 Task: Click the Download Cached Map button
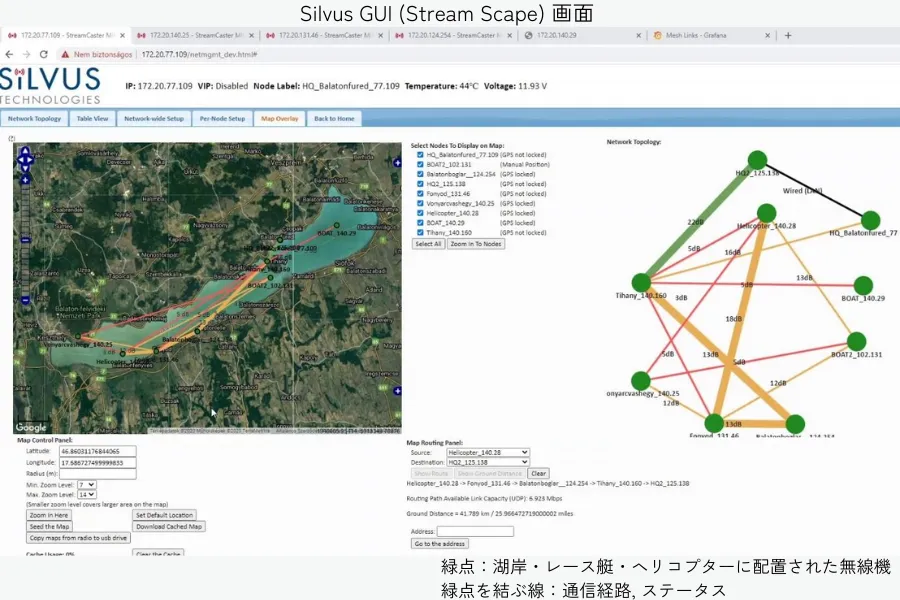[x=169, y=527]
